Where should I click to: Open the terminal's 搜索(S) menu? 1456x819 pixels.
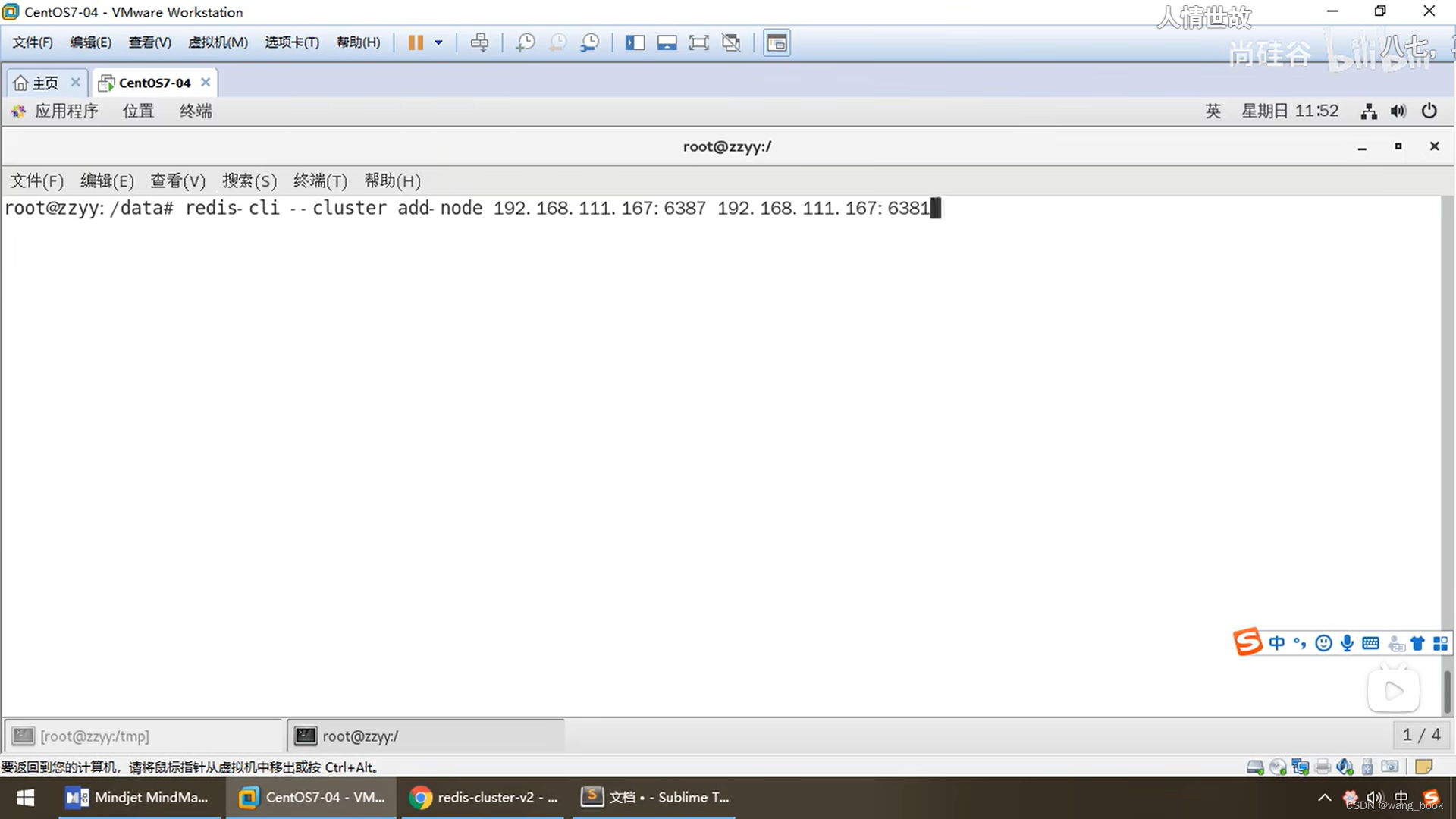249,180
